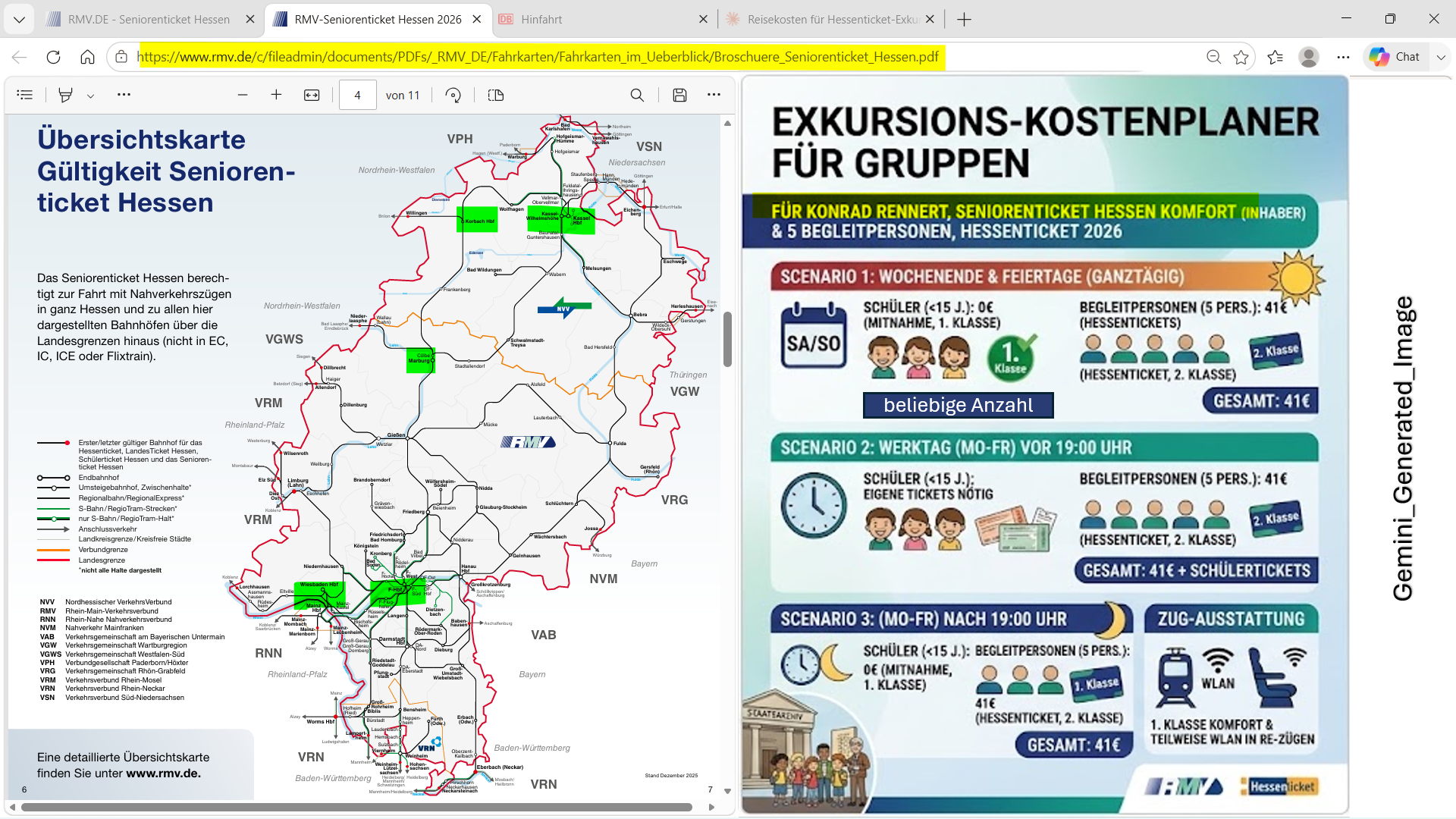Show the PDF table of contents
This screenshot has width=1456, height=819.
pyautogui.click(x=25, y=95)
